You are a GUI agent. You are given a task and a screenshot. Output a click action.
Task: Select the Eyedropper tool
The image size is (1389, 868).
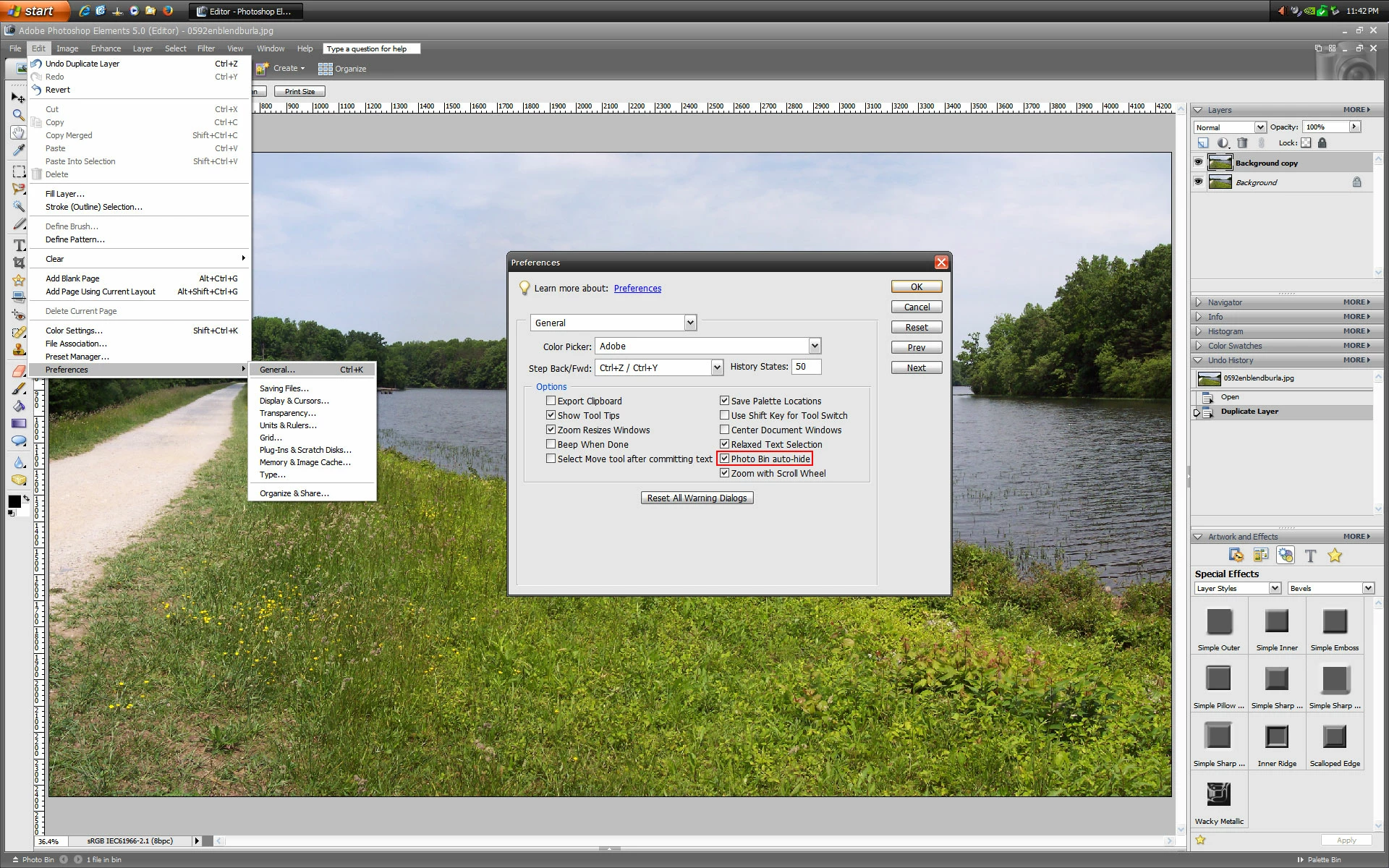[x=19, y=150]
